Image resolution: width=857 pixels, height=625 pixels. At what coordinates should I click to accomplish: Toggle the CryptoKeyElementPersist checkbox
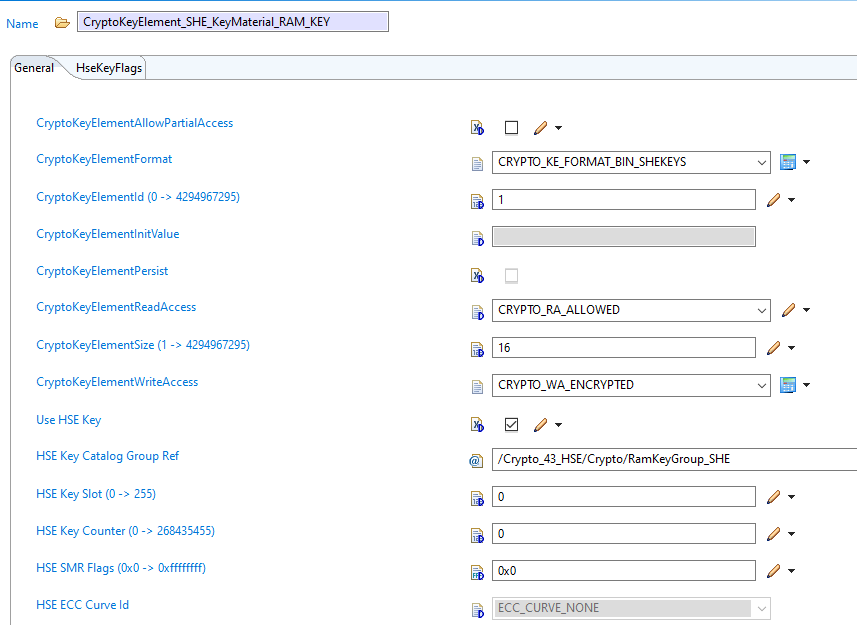click(x=511, y=275)
